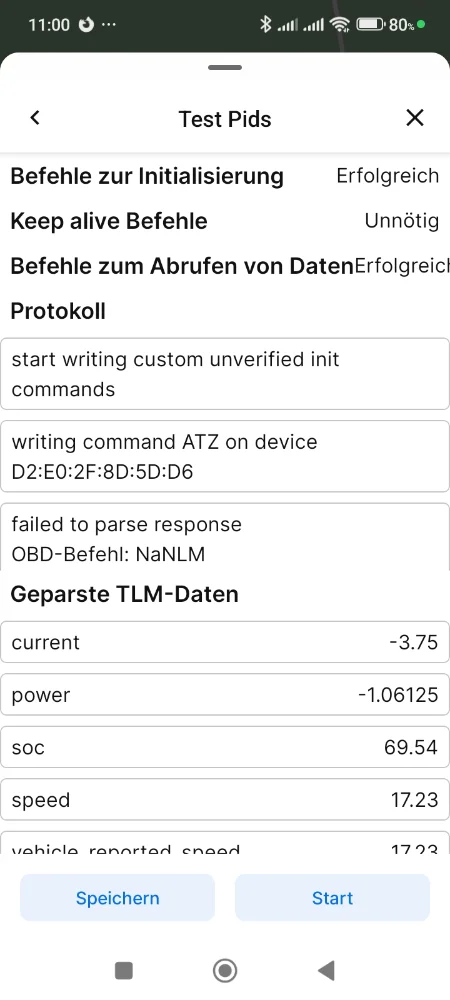Viewport: 450px width, 1000px height.
Task: Tap the Android back triangle button
Action: [326, 971]
